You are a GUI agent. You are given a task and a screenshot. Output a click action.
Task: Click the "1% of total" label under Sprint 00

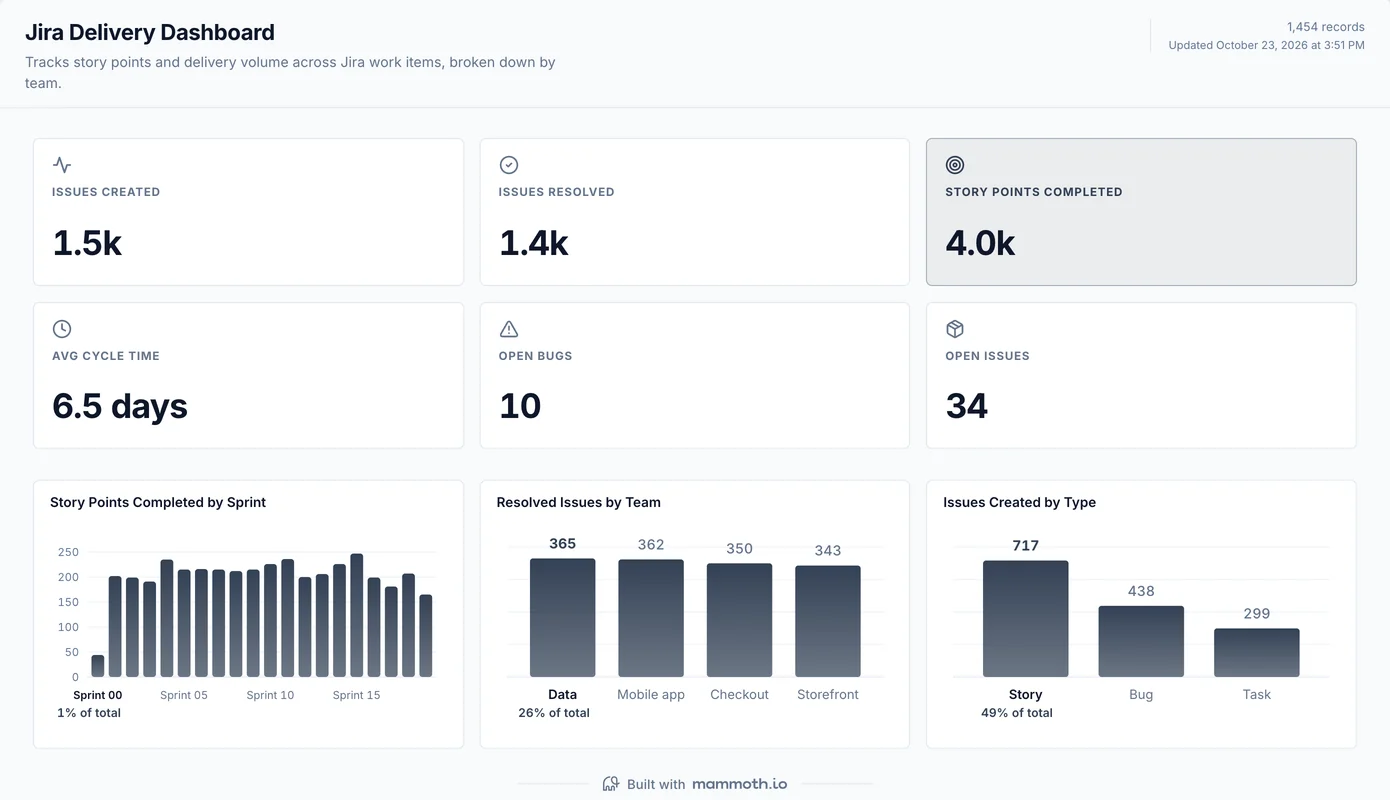coord(89,713)
